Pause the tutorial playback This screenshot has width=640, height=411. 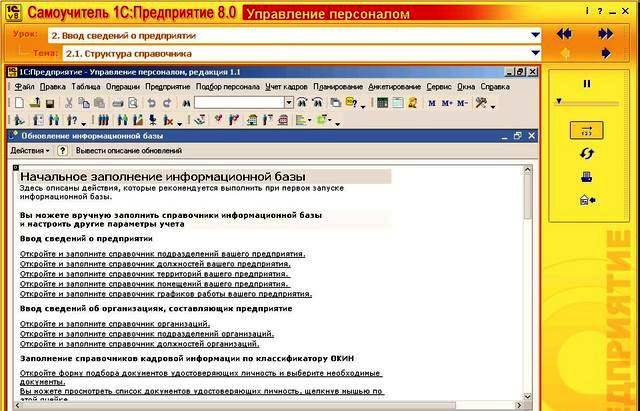point(587,84)
